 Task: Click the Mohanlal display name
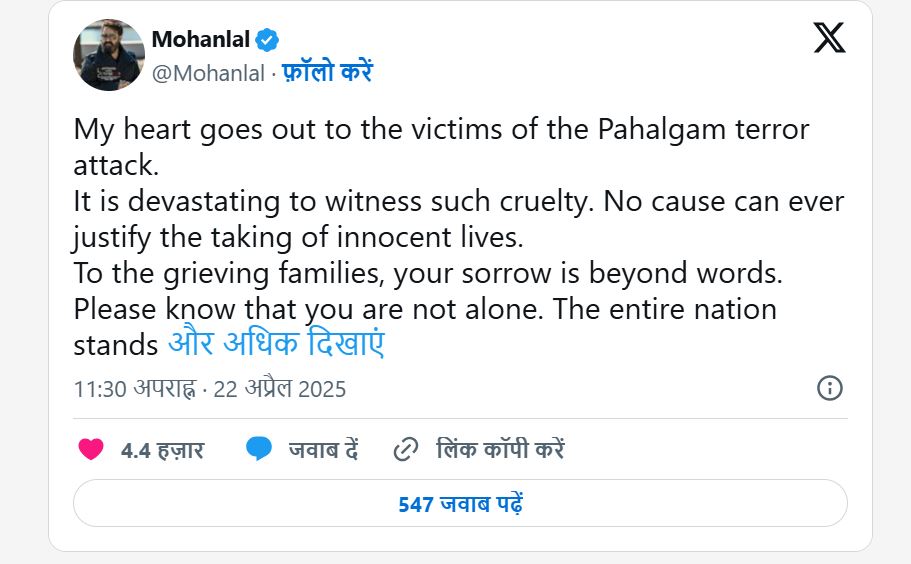coord(200,40)
